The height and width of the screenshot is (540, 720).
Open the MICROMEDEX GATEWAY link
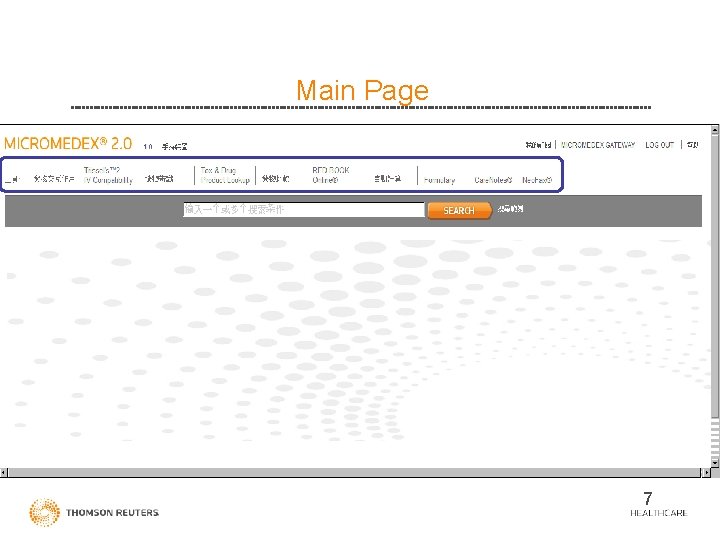(597, 145)
